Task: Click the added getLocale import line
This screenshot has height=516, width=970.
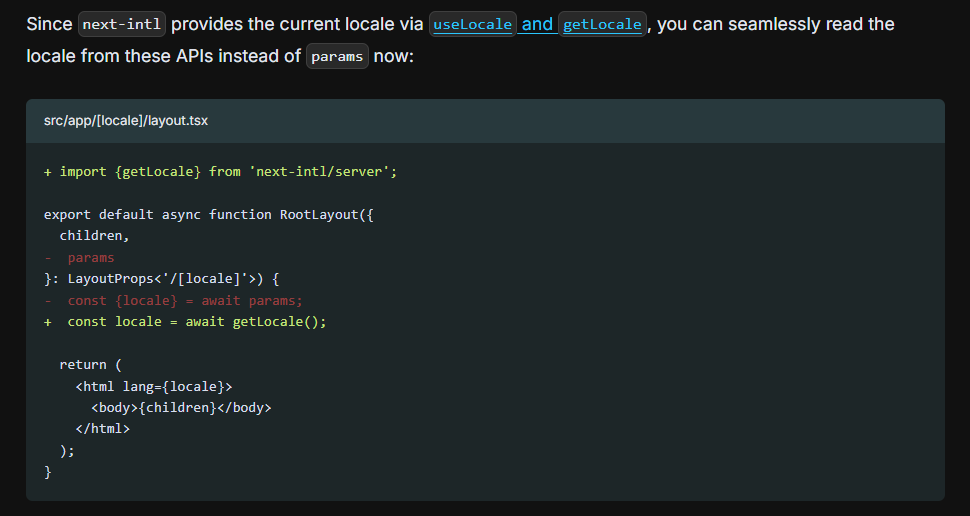Action: (220, 171)
